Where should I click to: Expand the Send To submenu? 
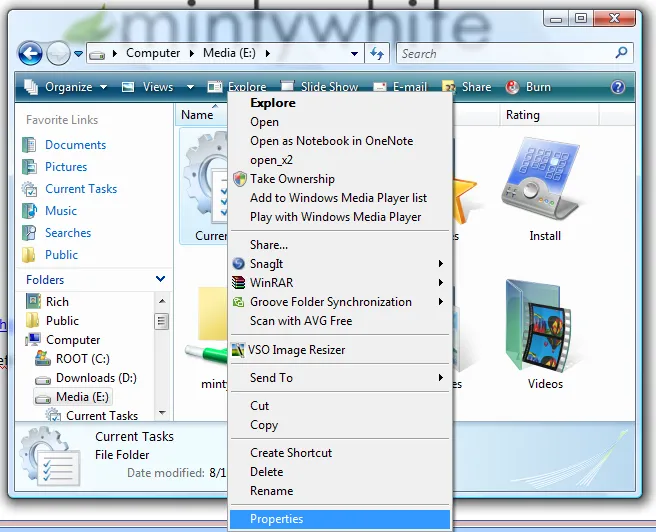341,378
